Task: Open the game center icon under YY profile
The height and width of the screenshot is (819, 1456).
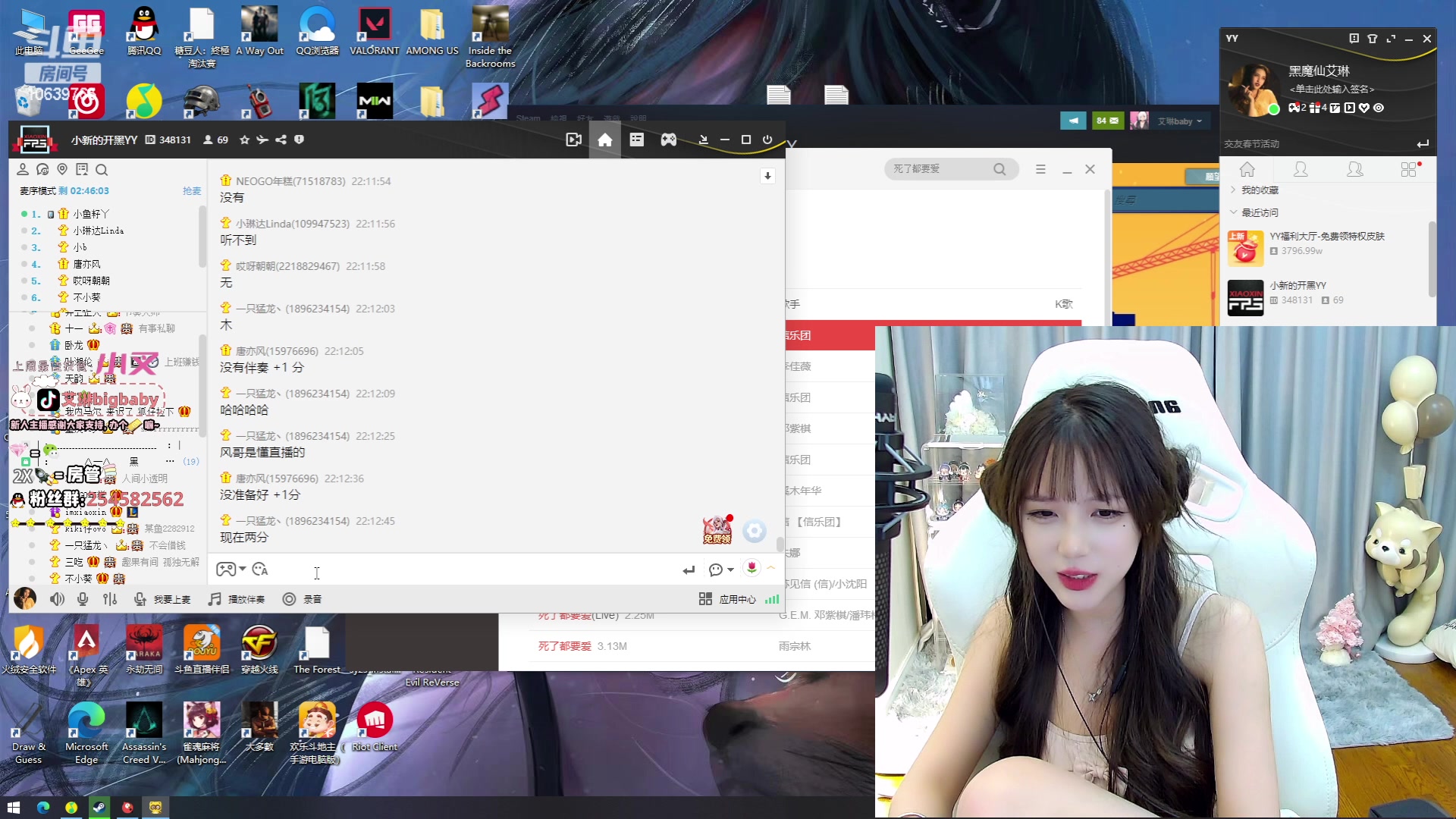Action: click(x=1294, y=108)
